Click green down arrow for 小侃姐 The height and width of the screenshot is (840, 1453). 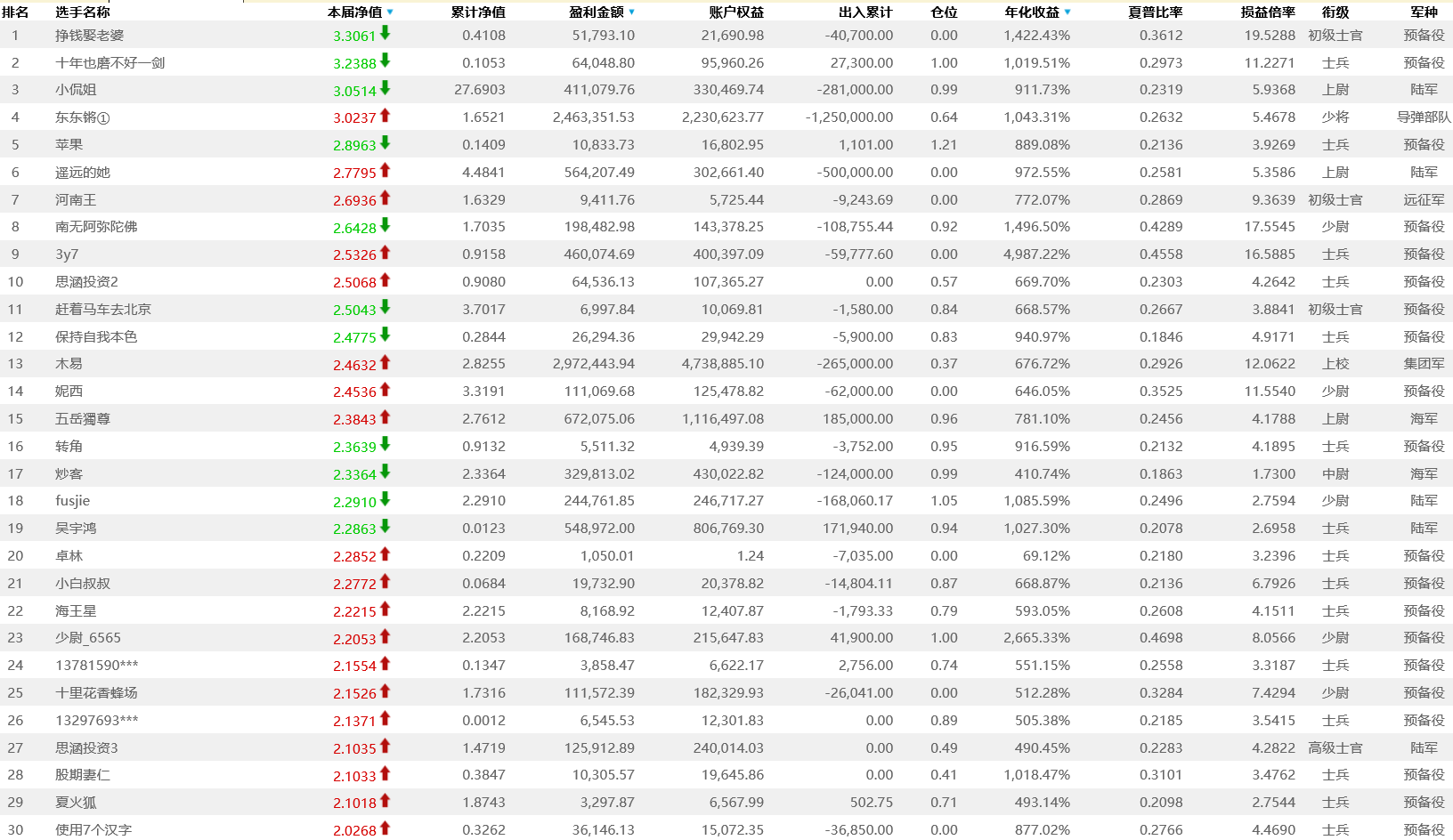(x=386, y=88)
